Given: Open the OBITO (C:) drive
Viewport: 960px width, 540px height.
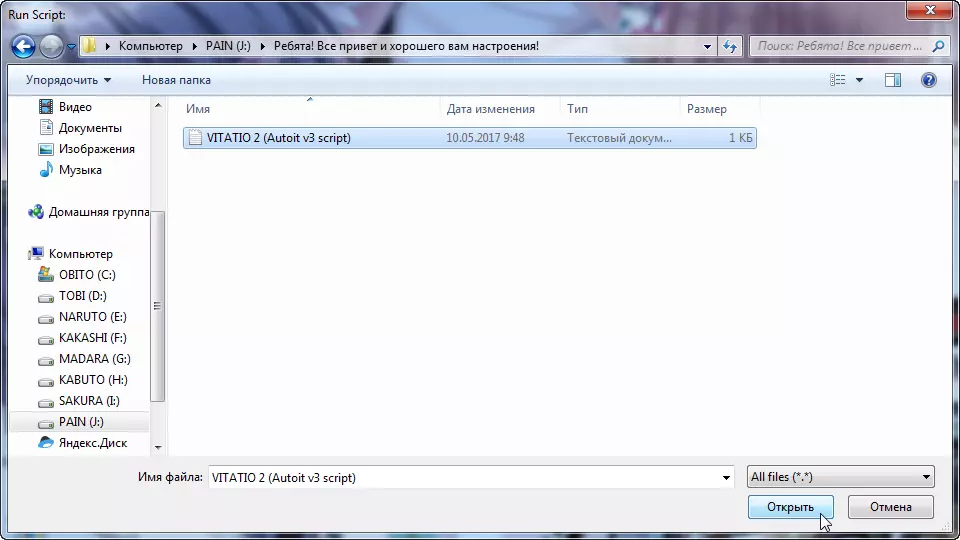Looking at the screenshot, I should click(x=87, y=275).
